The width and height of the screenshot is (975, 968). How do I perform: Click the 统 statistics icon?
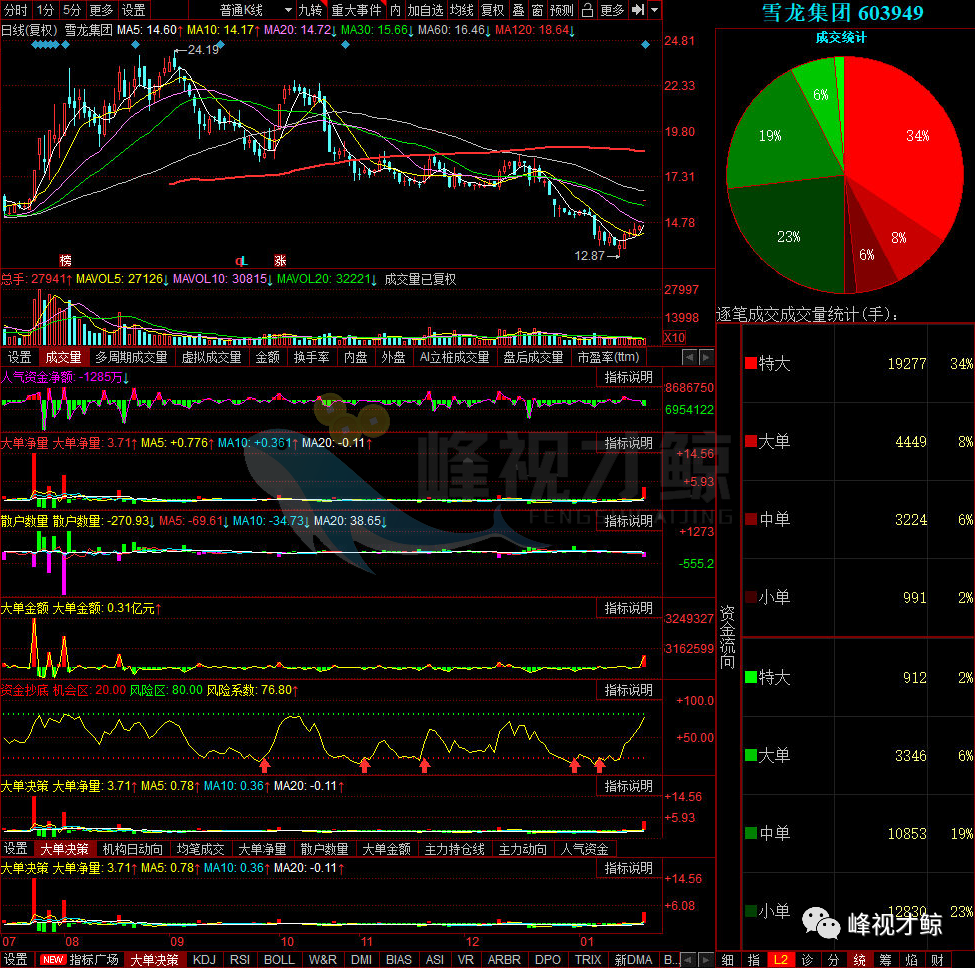(859, 960)
